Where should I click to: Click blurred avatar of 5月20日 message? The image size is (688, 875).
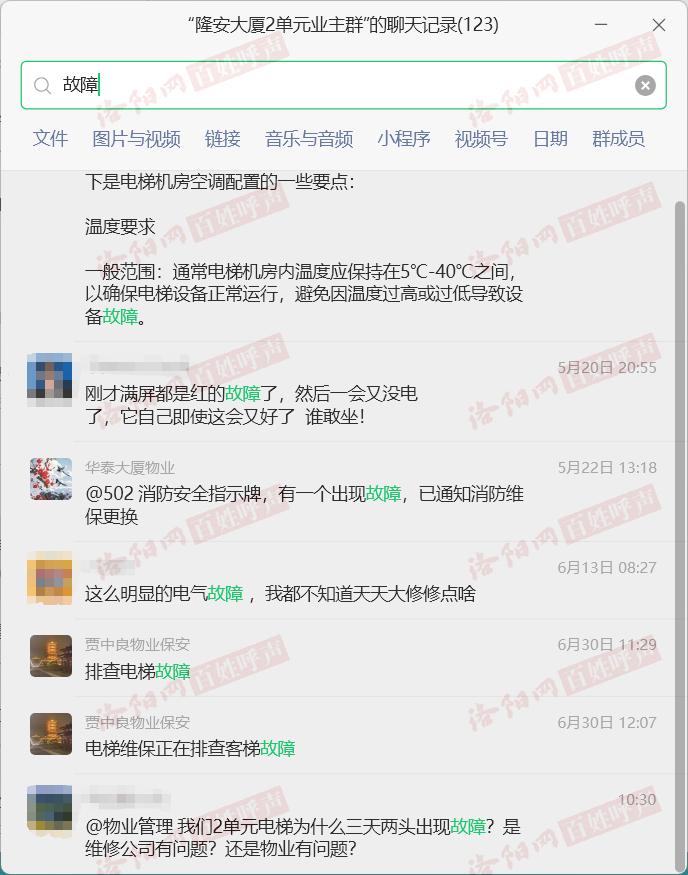click(x=50, y=379)
